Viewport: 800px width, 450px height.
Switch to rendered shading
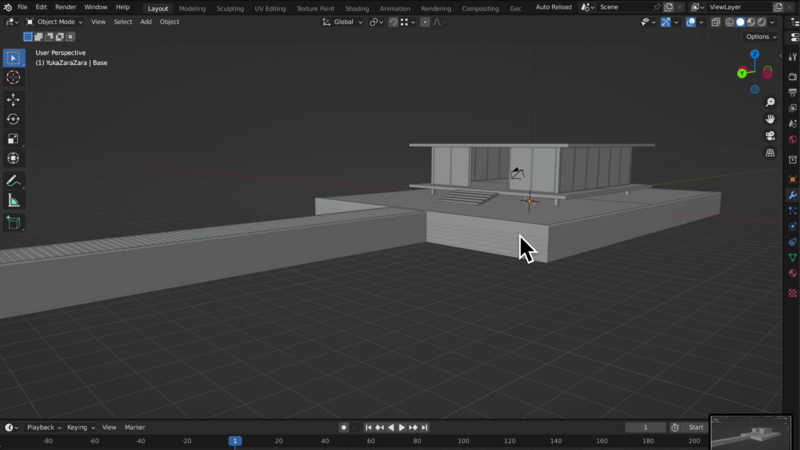point(762,22)
